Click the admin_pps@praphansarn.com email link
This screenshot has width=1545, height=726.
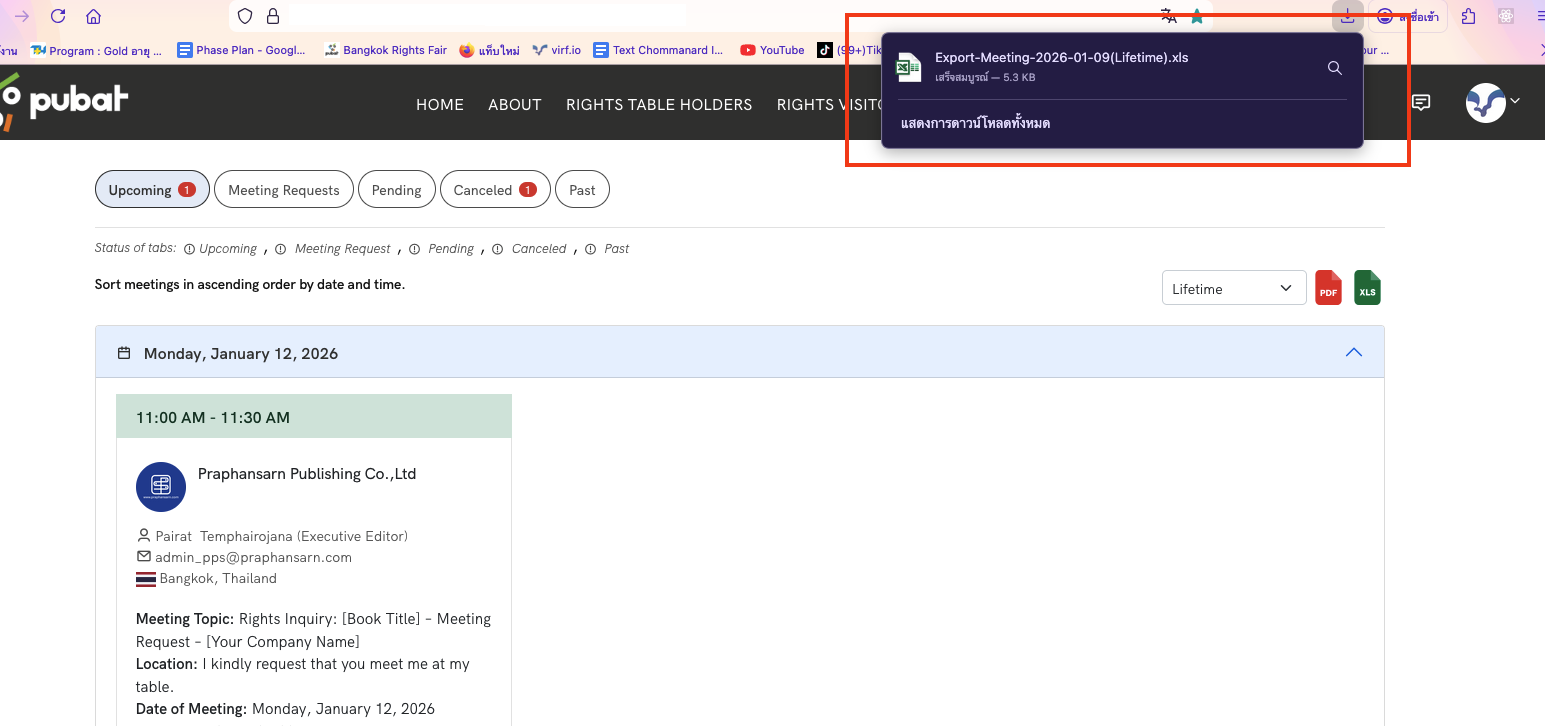(254, 557)
